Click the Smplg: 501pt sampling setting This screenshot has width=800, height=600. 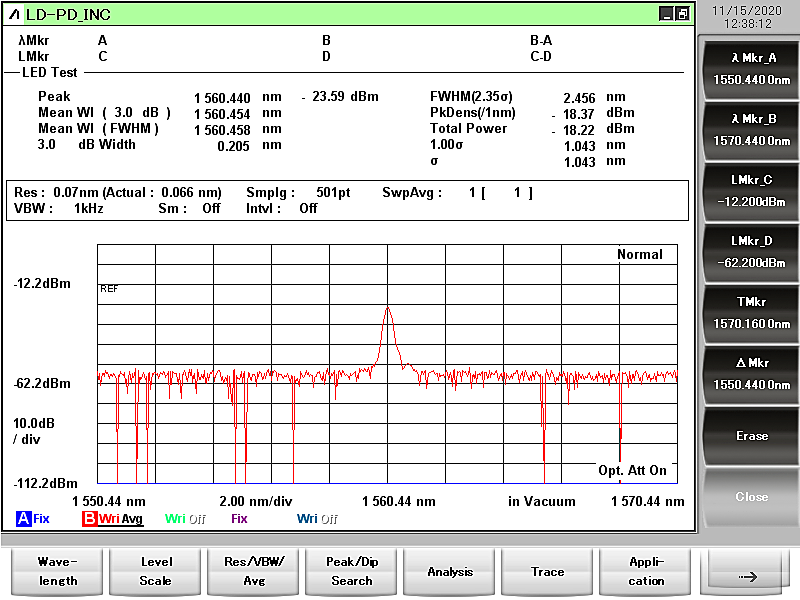(298, 192)
